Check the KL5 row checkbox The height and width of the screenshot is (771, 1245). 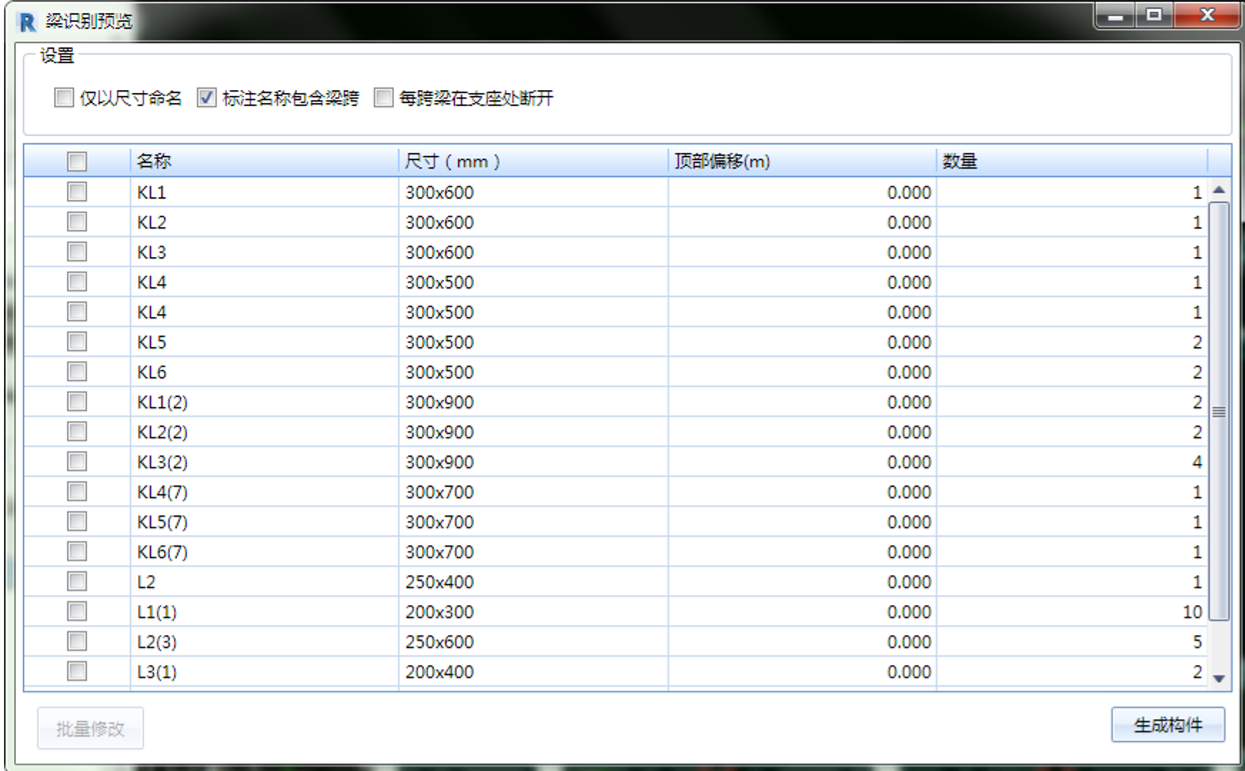pyautogui.click(x=77, y=342)
